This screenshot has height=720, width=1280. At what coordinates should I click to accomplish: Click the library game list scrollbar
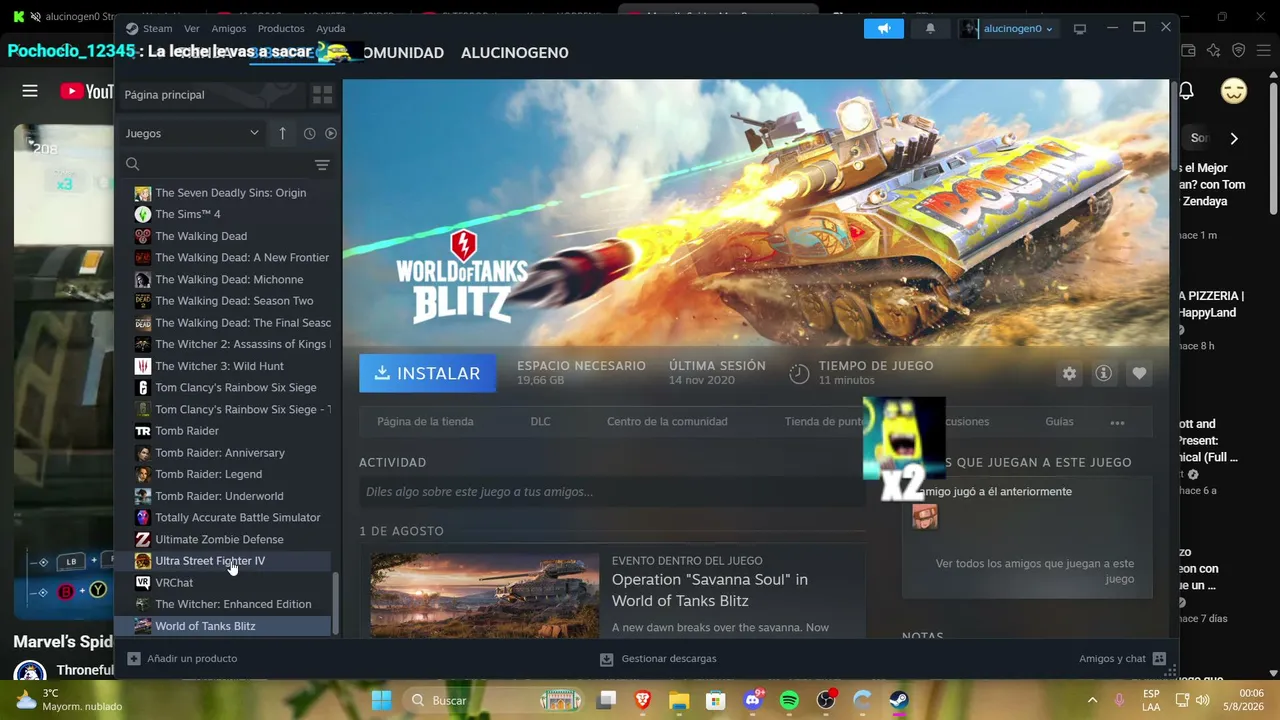pyautogui.click(x=336, y=604)
